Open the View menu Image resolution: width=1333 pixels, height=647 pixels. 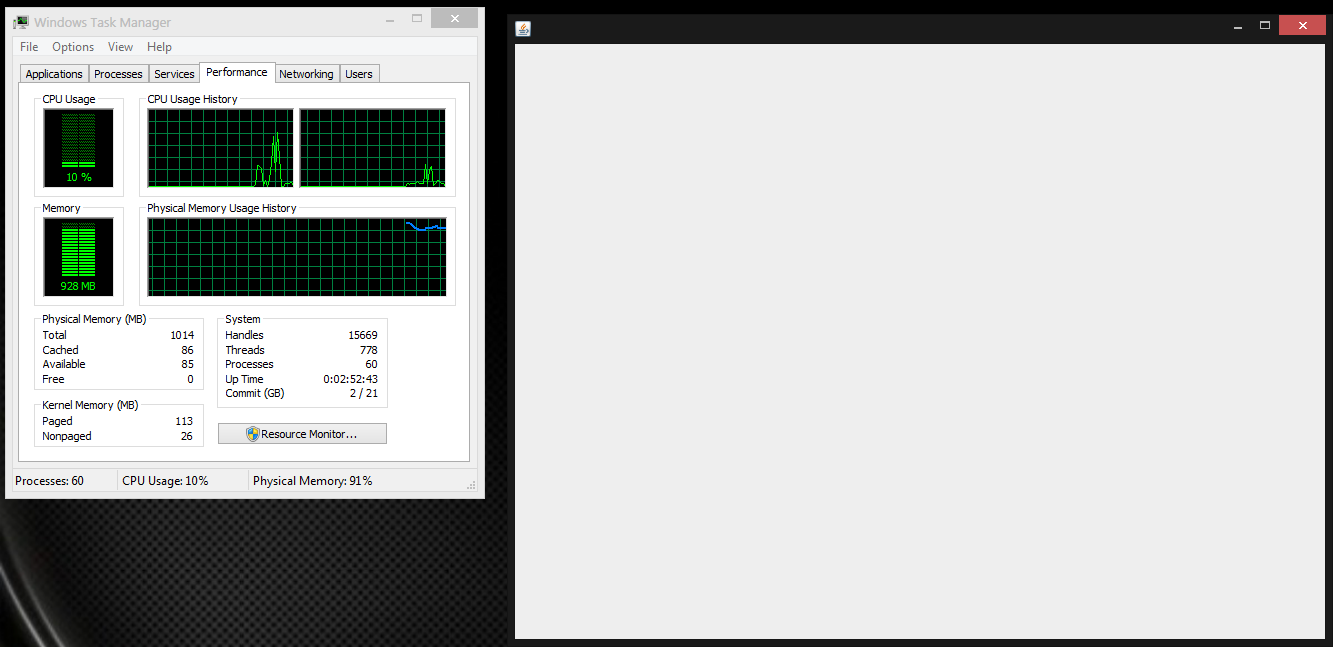tap(120, 47)
